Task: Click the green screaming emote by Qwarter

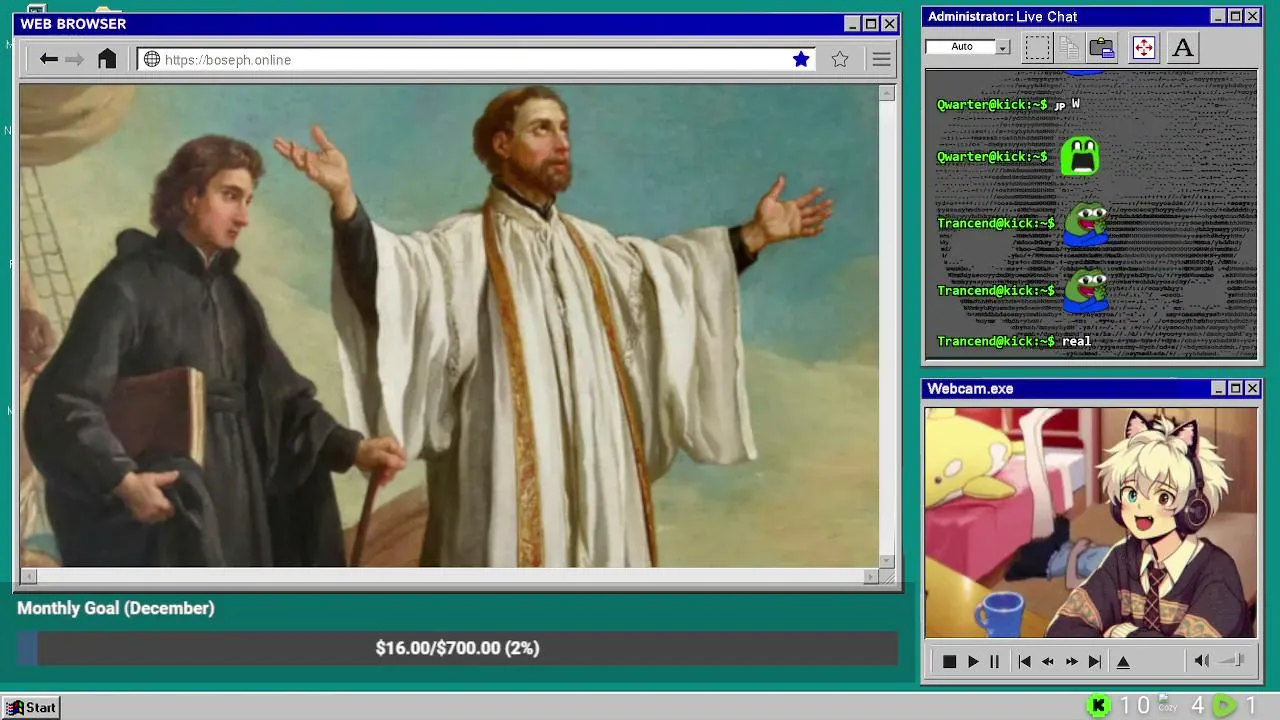Action: pos(1080,156)
